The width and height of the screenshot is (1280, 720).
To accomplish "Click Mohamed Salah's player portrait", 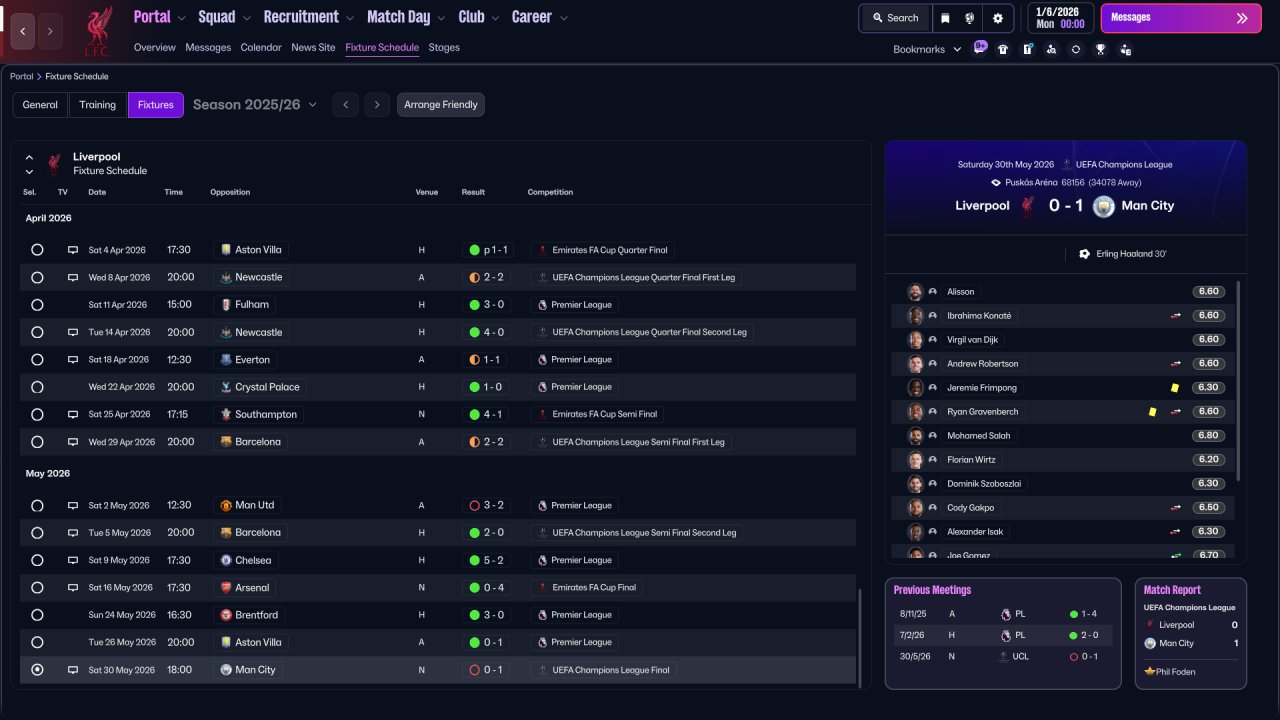I will [915, 436].
